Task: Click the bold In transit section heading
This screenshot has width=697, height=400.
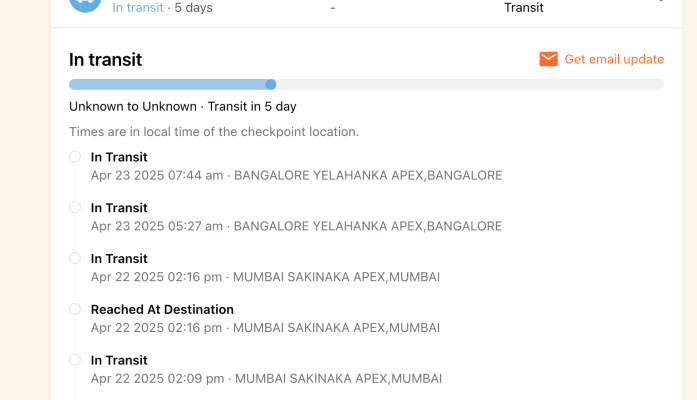Action: [105, 60]
